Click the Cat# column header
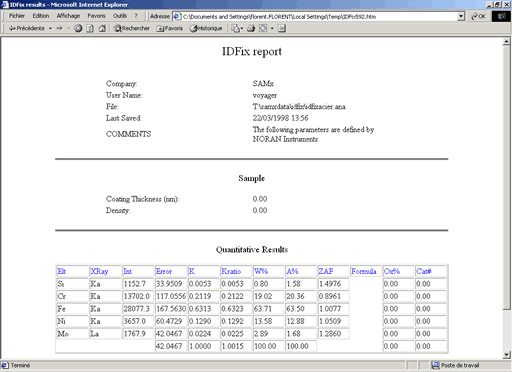Viewport: 512px width, 372px height. click(x=424, y=271)
